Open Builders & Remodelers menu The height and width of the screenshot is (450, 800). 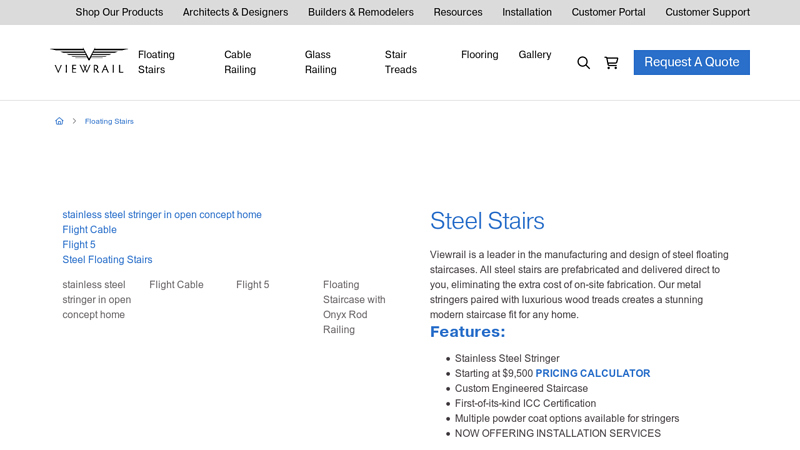coord(361,12)
